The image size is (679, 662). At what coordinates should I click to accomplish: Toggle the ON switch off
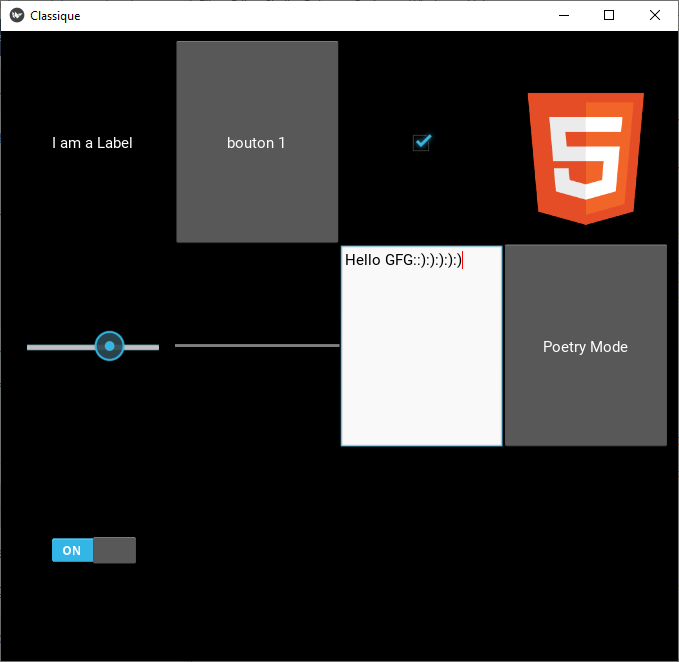94,550
